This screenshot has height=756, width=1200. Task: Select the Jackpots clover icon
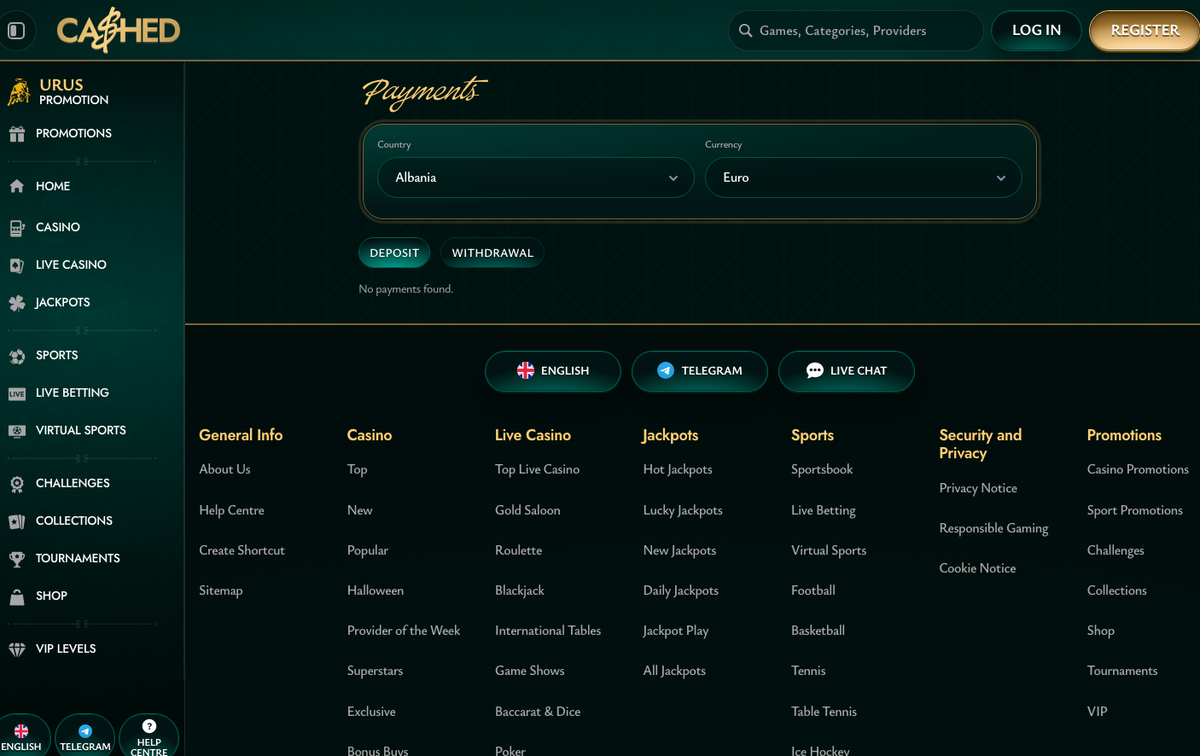pyautogui.click(x=17, y=303)
